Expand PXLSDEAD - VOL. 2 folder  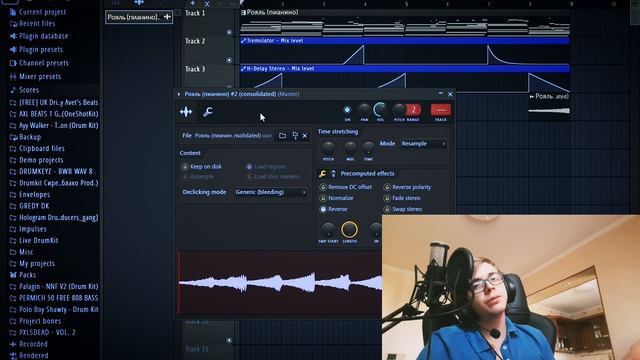click(x=43, y=333)
